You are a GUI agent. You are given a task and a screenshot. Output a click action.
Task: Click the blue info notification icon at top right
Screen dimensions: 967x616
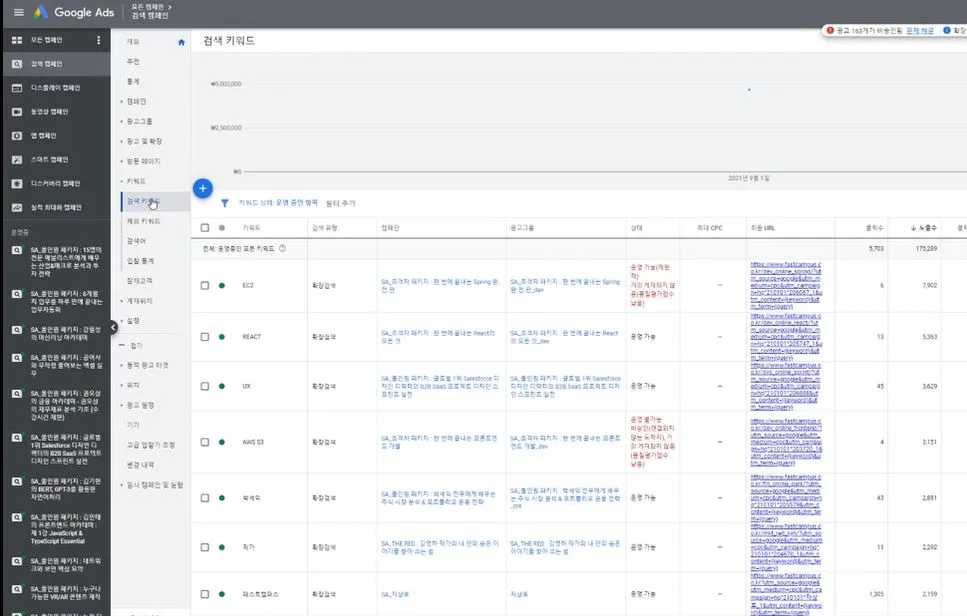point(947,30)
